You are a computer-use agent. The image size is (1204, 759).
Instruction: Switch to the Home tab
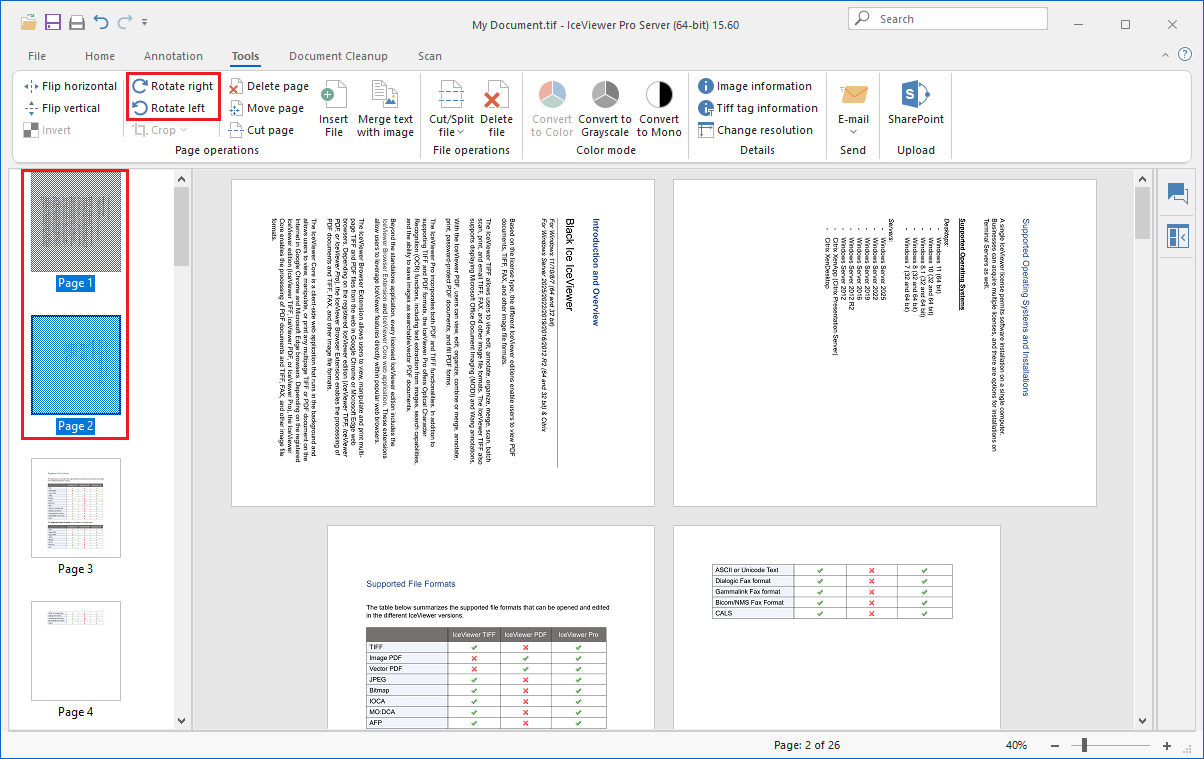(100, 56)
